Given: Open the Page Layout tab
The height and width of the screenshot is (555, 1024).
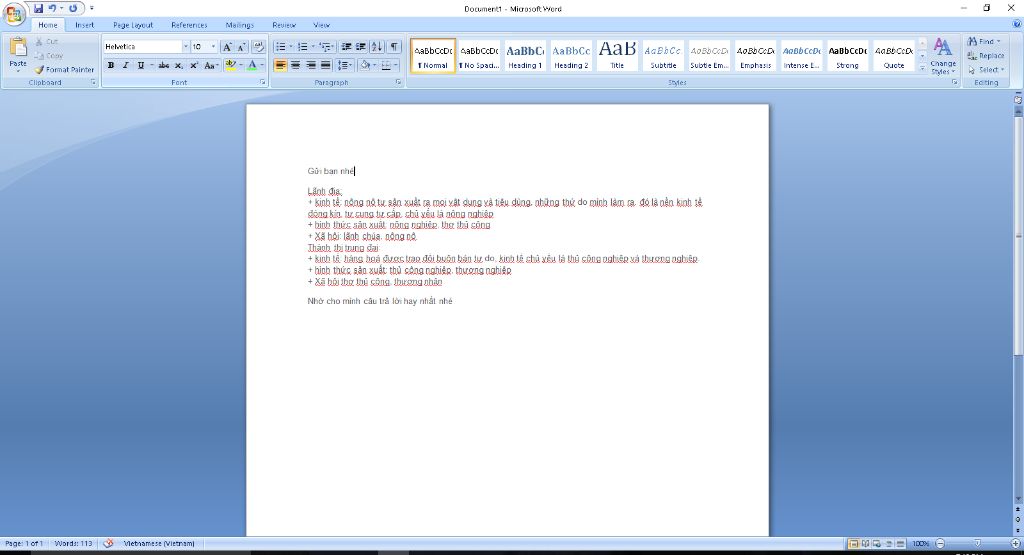Looking at the screenshot, I should 133,25.
